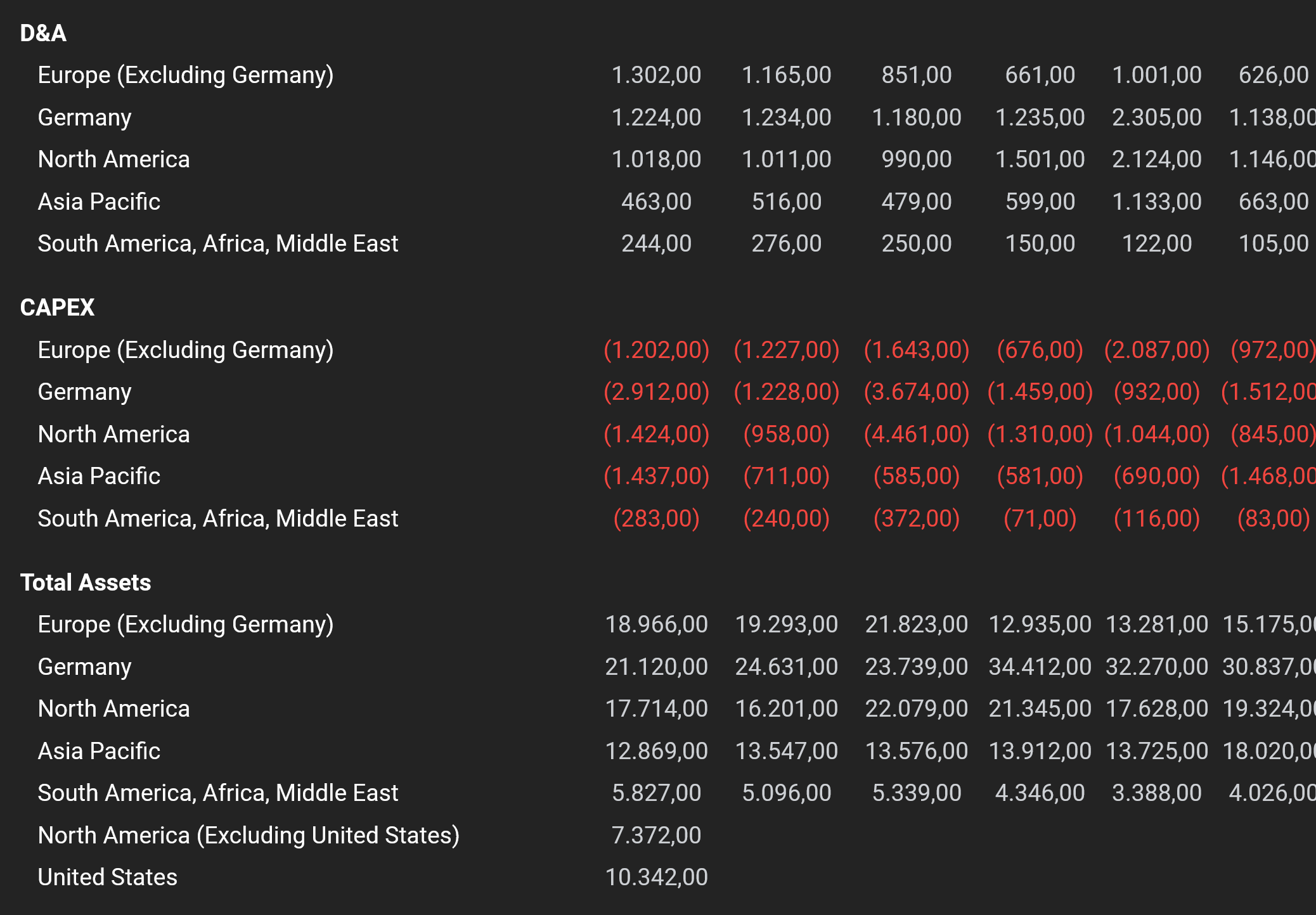Image resolution: width=1316 pixels, height=915 pixels.
Task: Select Germany row under CAPEX
Action: click(x=84, y=392)
